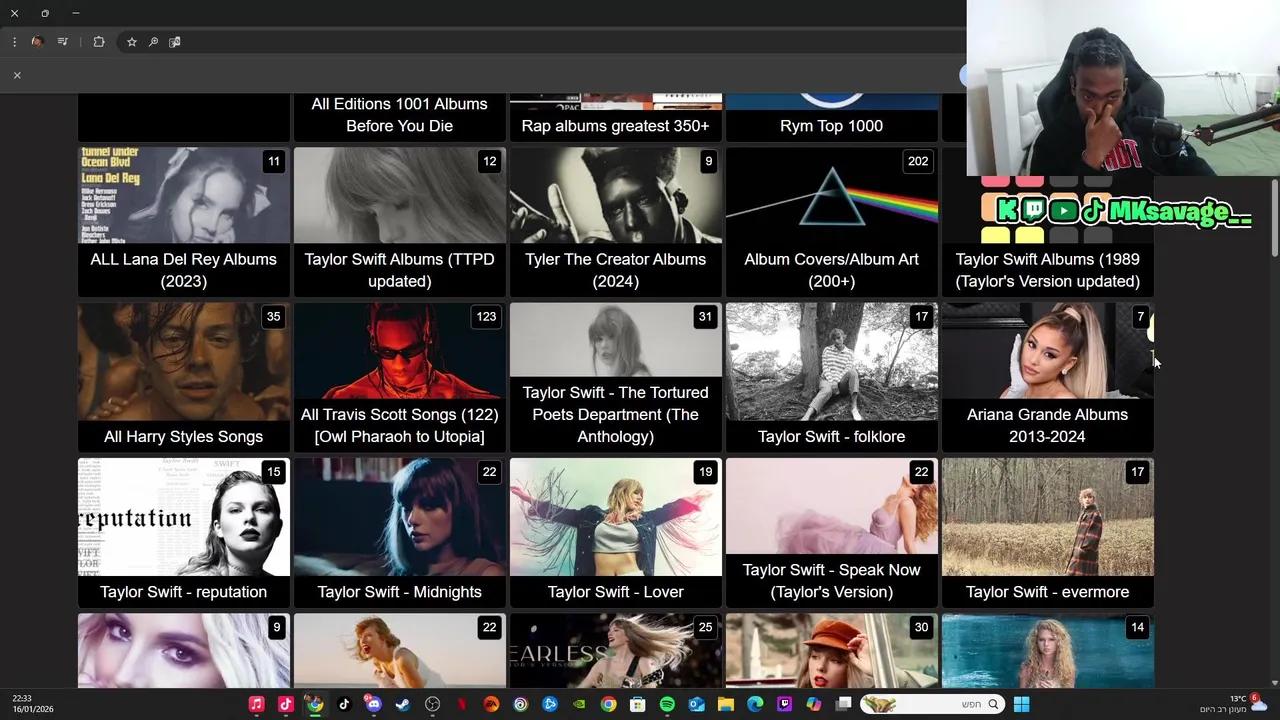Open 'Taylor Swift - folklore' link
Image resolution: width=1280 pixels, height=720 pixels.
click(831, 437)
